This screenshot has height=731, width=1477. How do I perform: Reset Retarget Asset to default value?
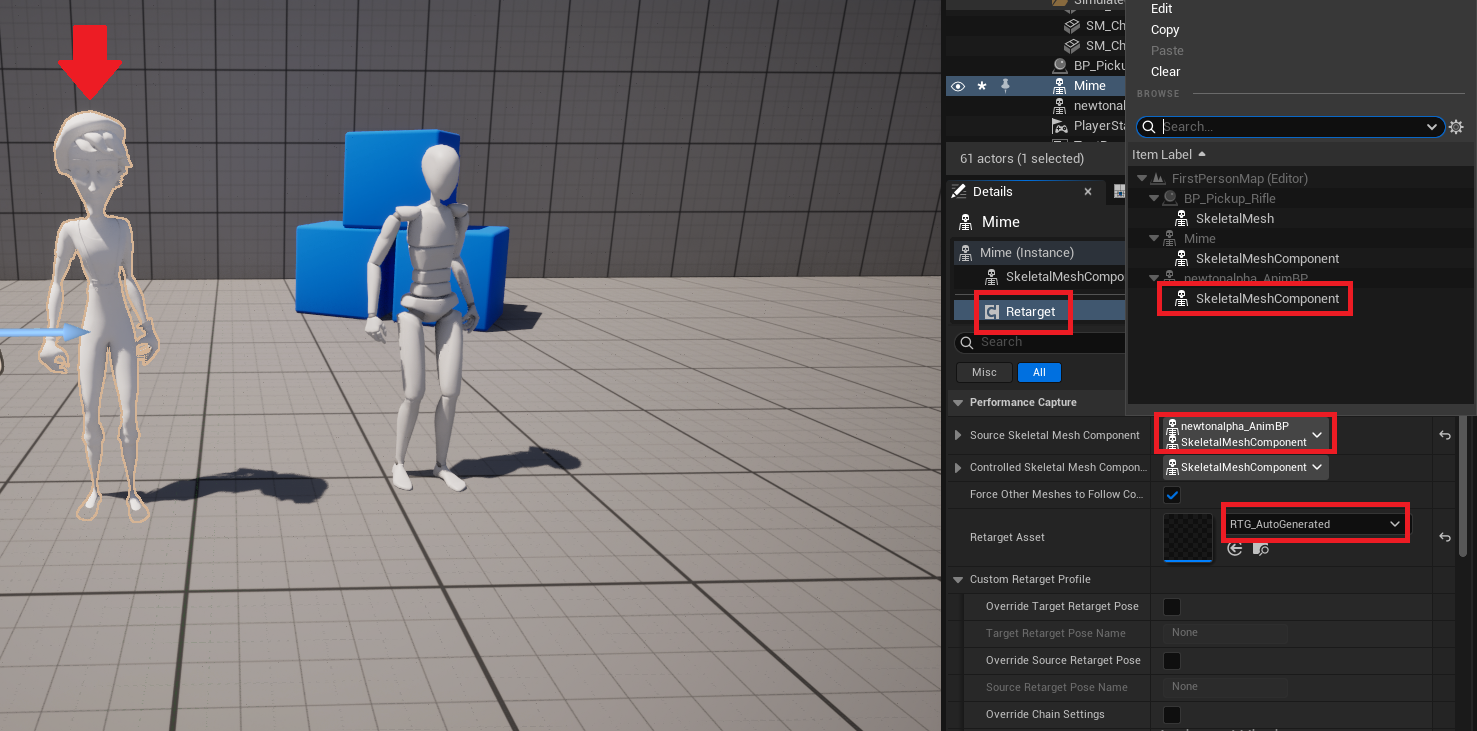coord(1445,537)
